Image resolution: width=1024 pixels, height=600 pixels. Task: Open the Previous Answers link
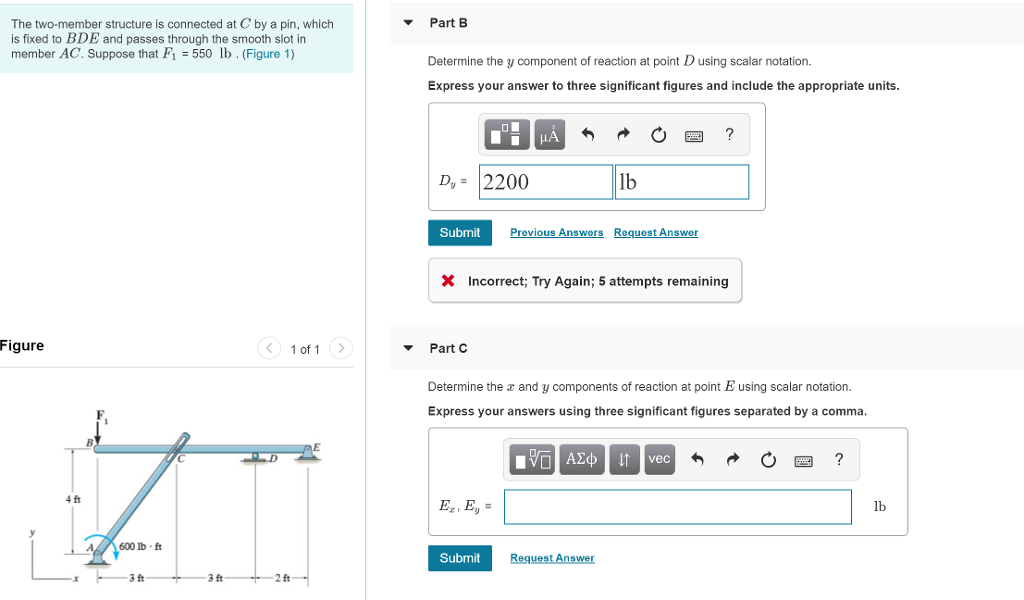click(556, 232)
